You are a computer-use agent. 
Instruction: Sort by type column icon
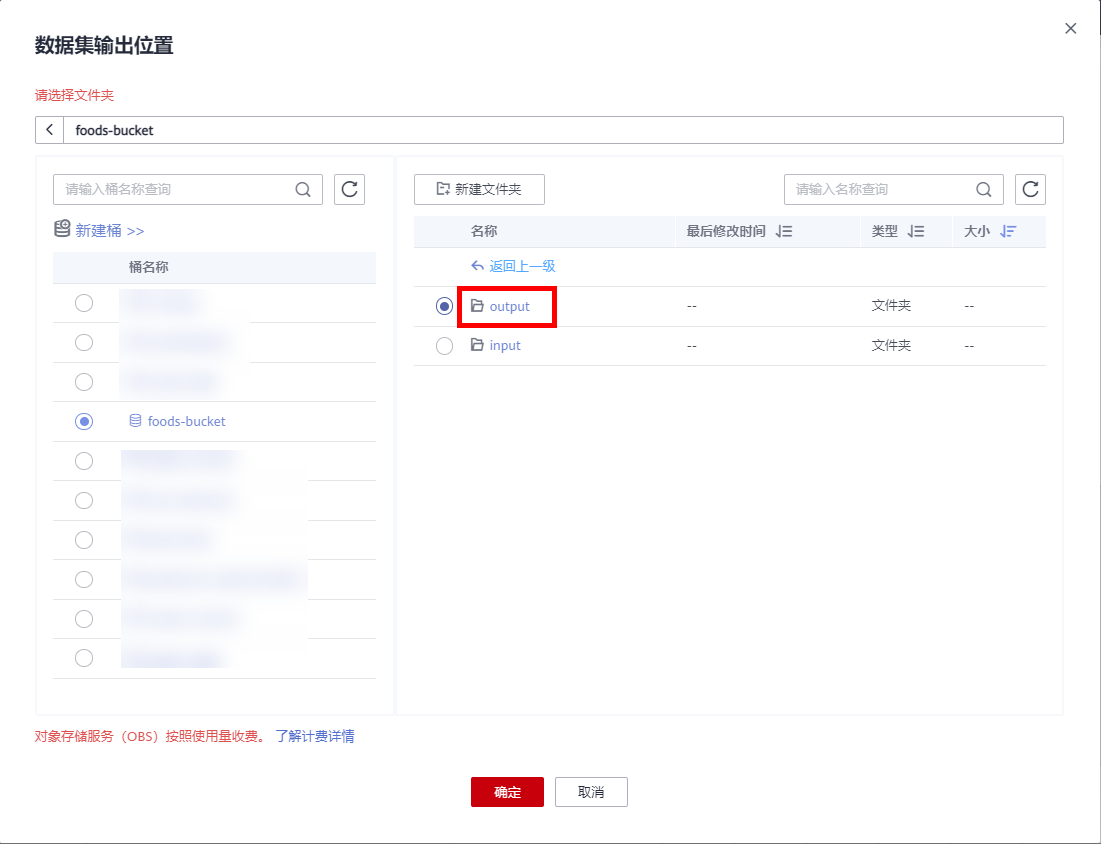[915, 231]
